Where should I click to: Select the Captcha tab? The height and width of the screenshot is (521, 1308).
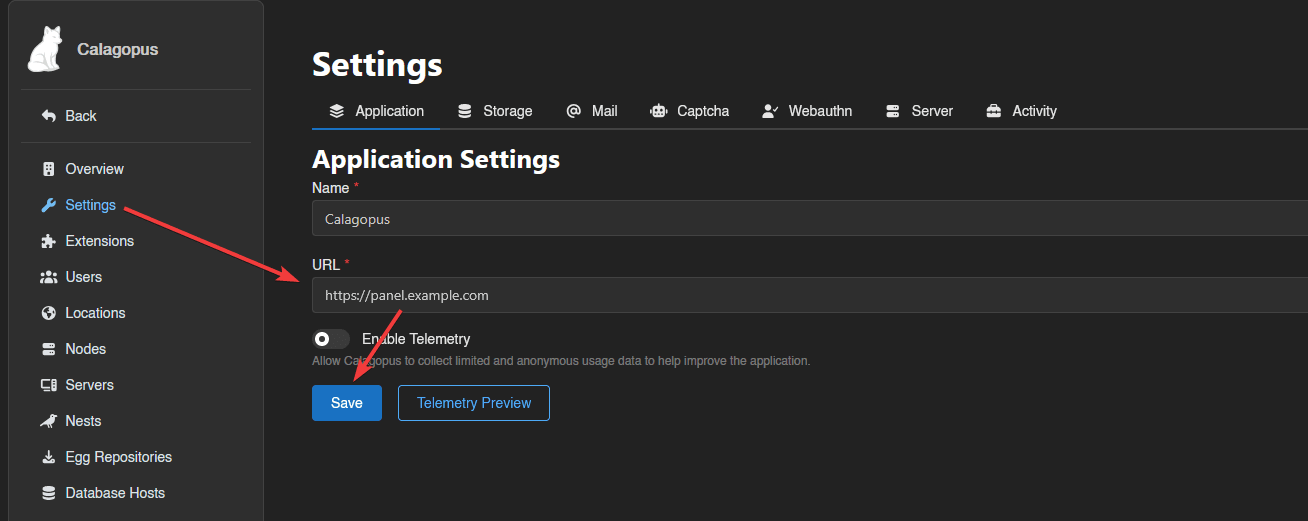[x=690, y=111]
